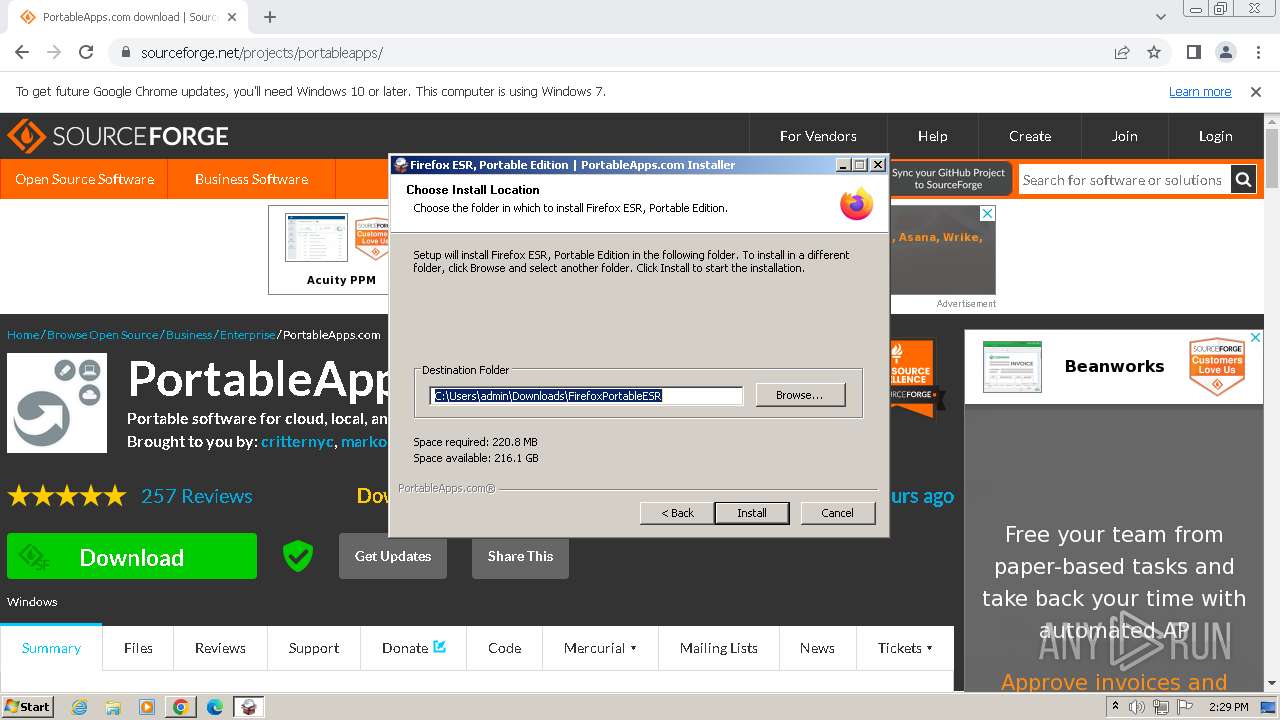Click the SourceForge search input box
1280x720 pixels.
[x=1124, y=180]
